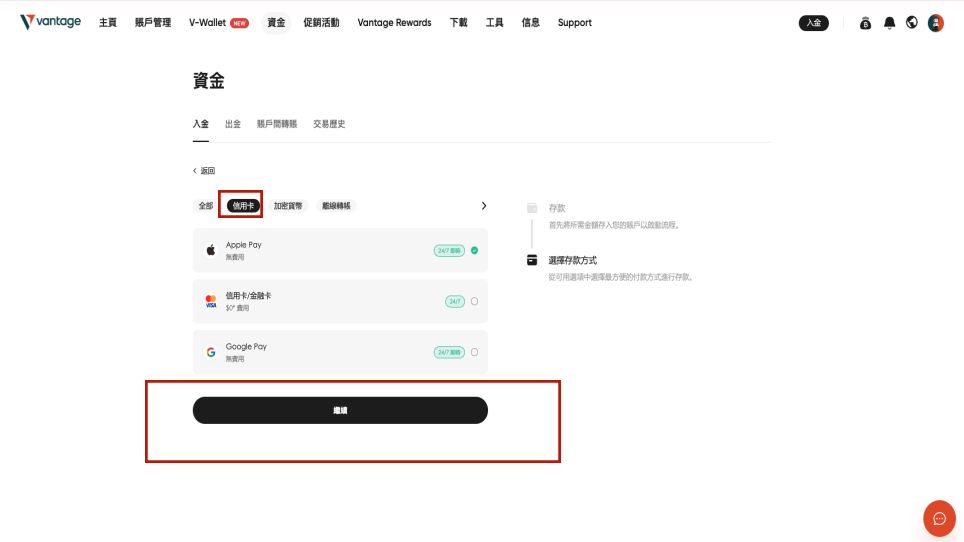Click the 選擇存款方式 step title
Screen dimensions: 964x542
tap(572, 261)
